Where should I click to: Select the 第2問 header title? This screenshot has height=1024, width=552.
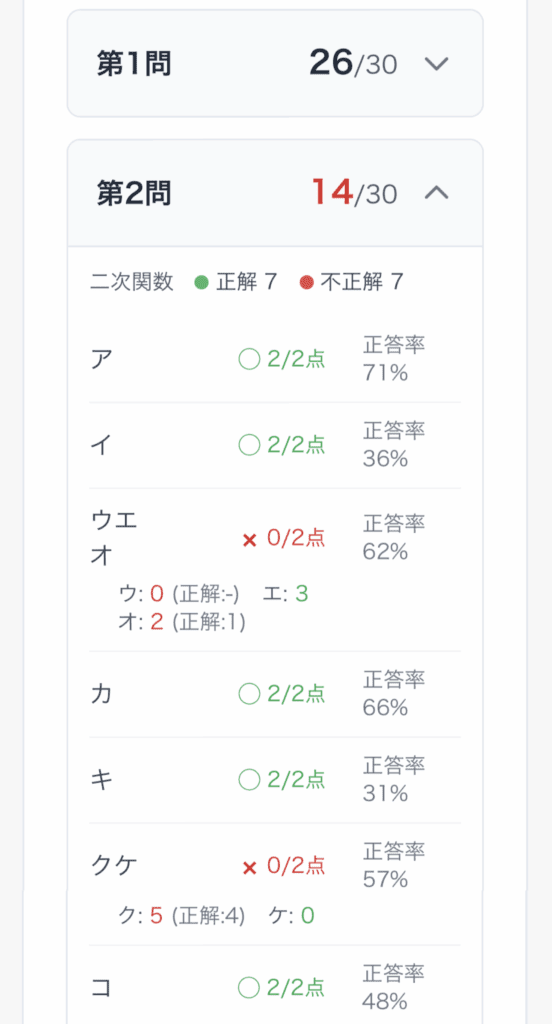pyautogui.click(x=134, y=193)
